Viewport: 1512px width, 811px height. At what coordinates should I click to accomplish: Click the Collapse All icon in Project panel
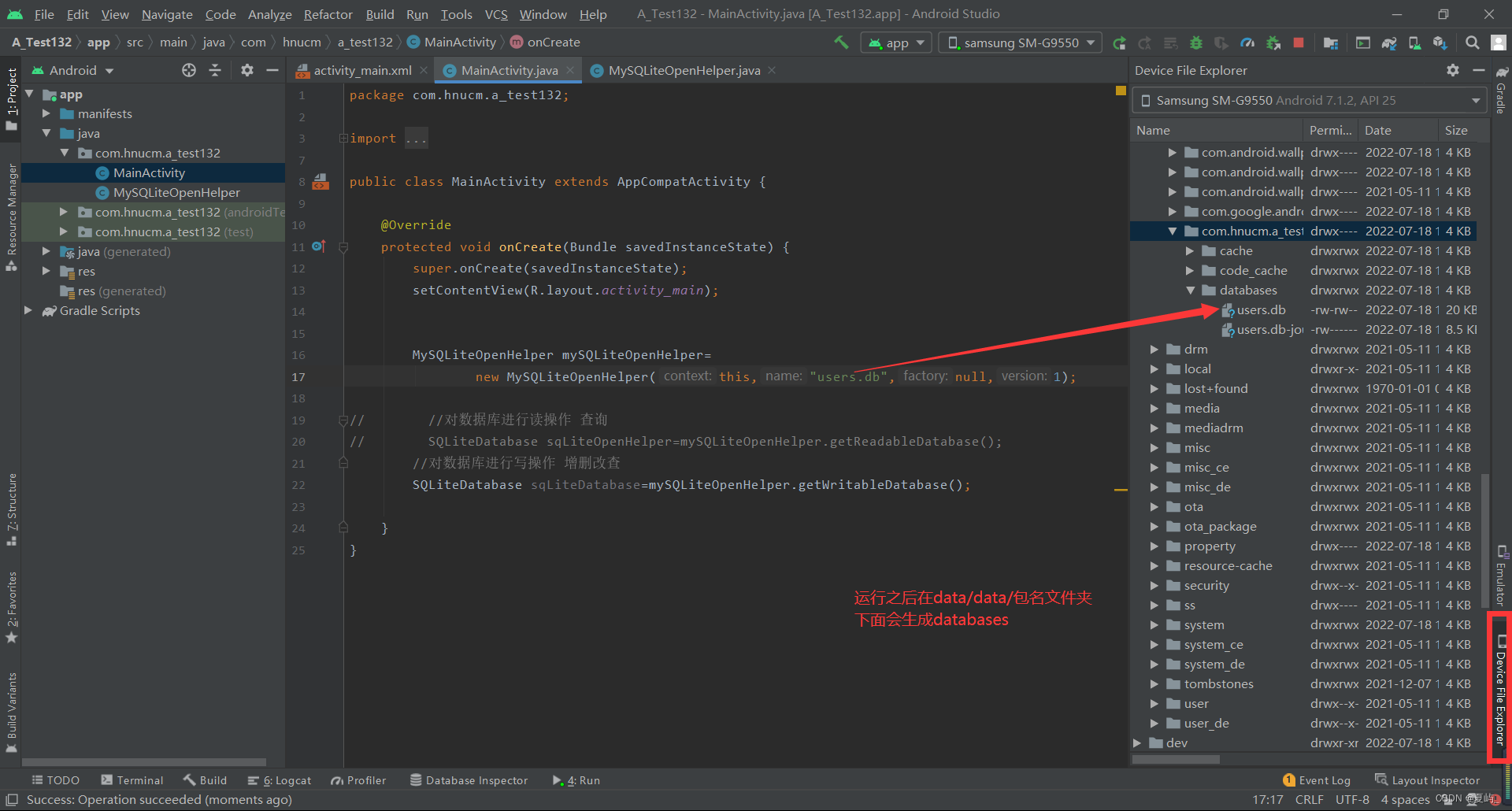pos(215,70)
